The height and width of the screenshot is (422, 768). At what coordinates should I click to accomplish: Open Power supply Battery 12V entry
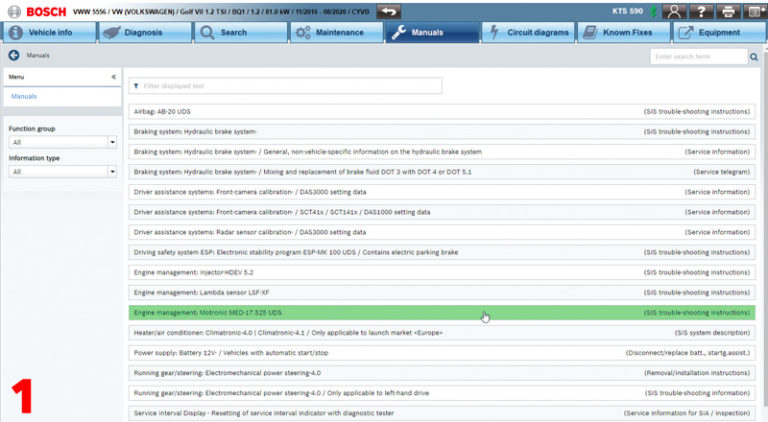[440, 352]
